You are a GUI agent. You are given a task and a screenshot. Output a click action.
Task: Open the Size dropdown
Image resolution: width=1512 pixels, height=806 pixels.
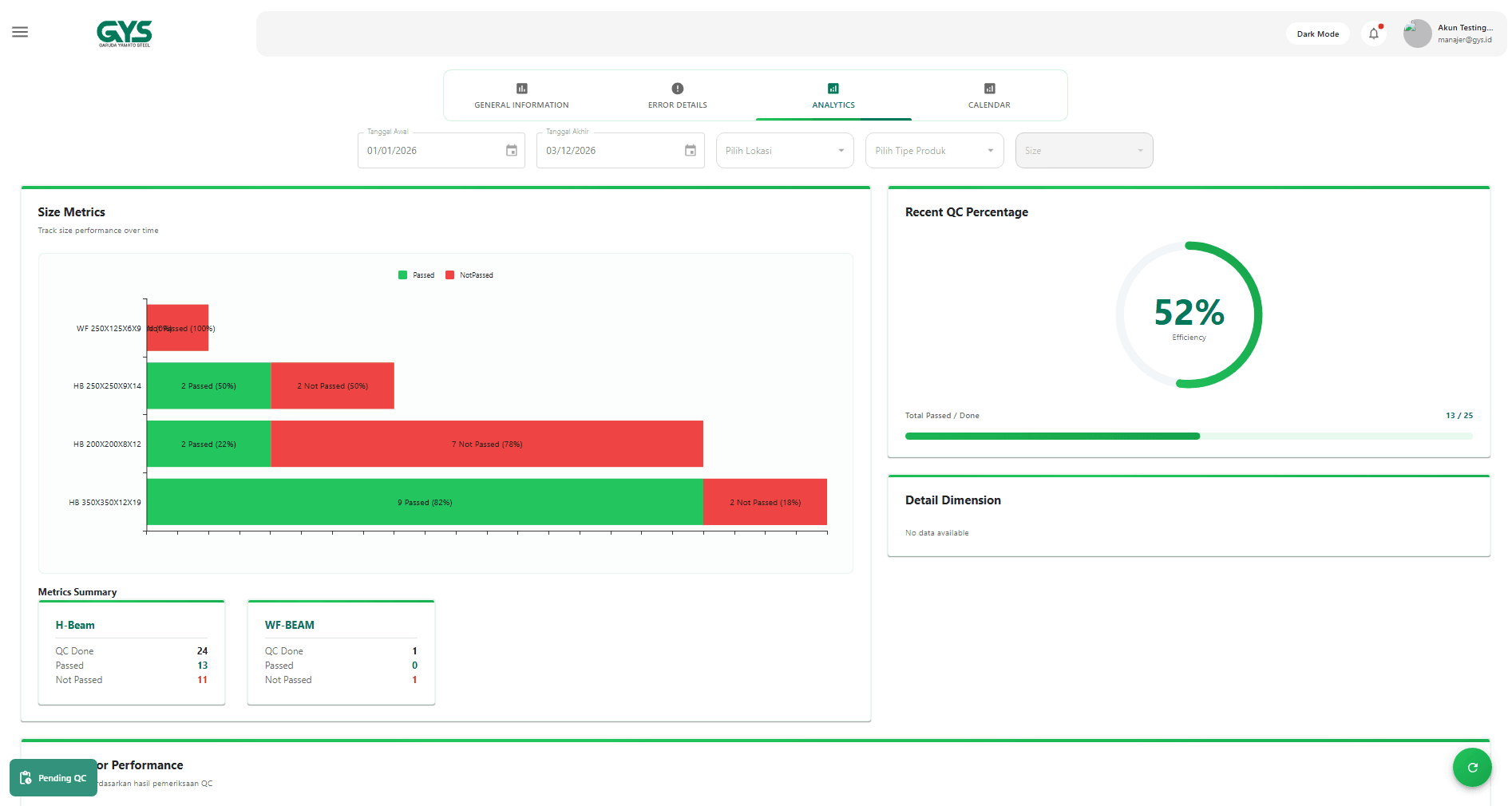[x=1083, y=151]
